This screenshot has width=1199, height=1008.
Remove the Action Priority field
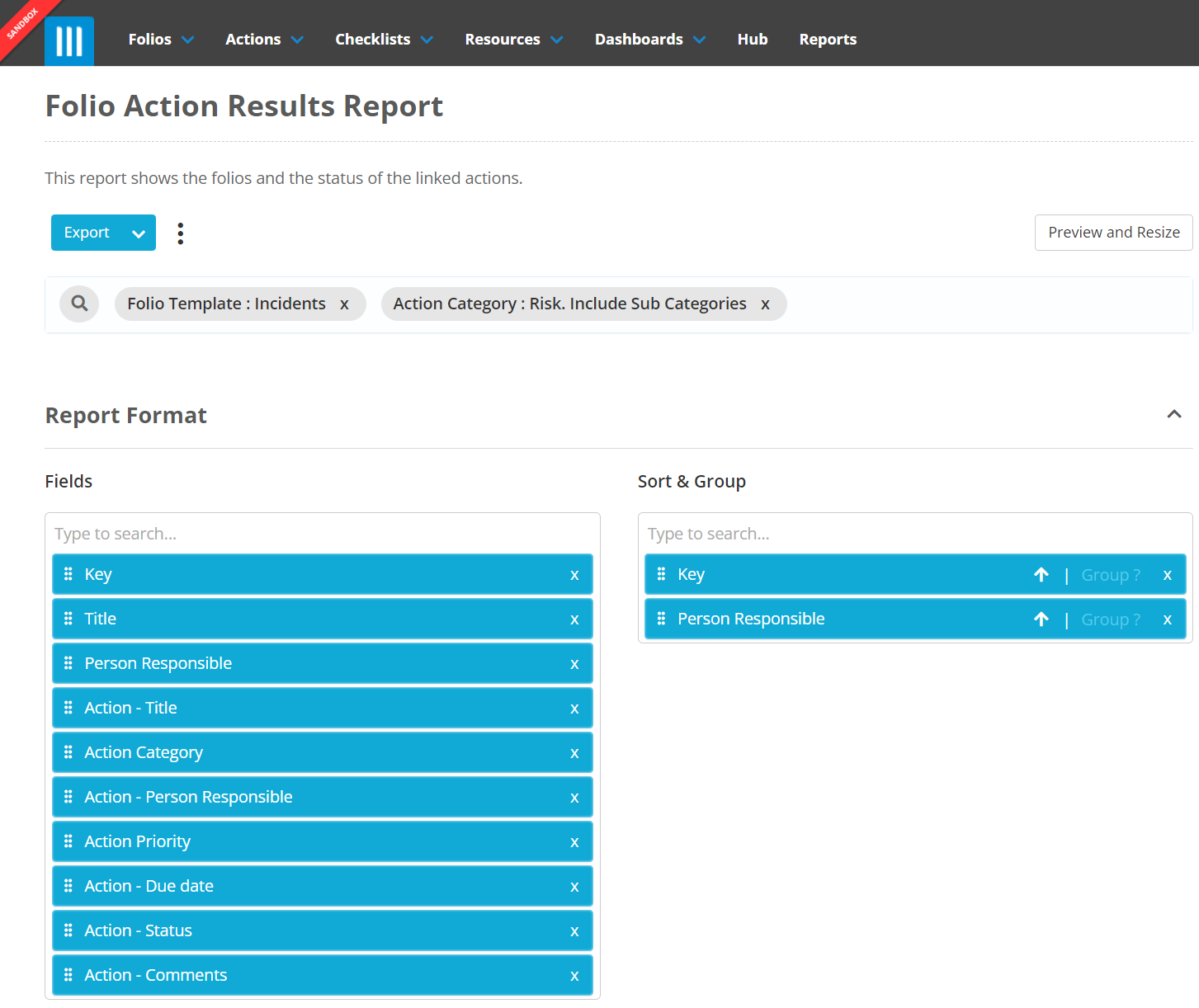574,842
